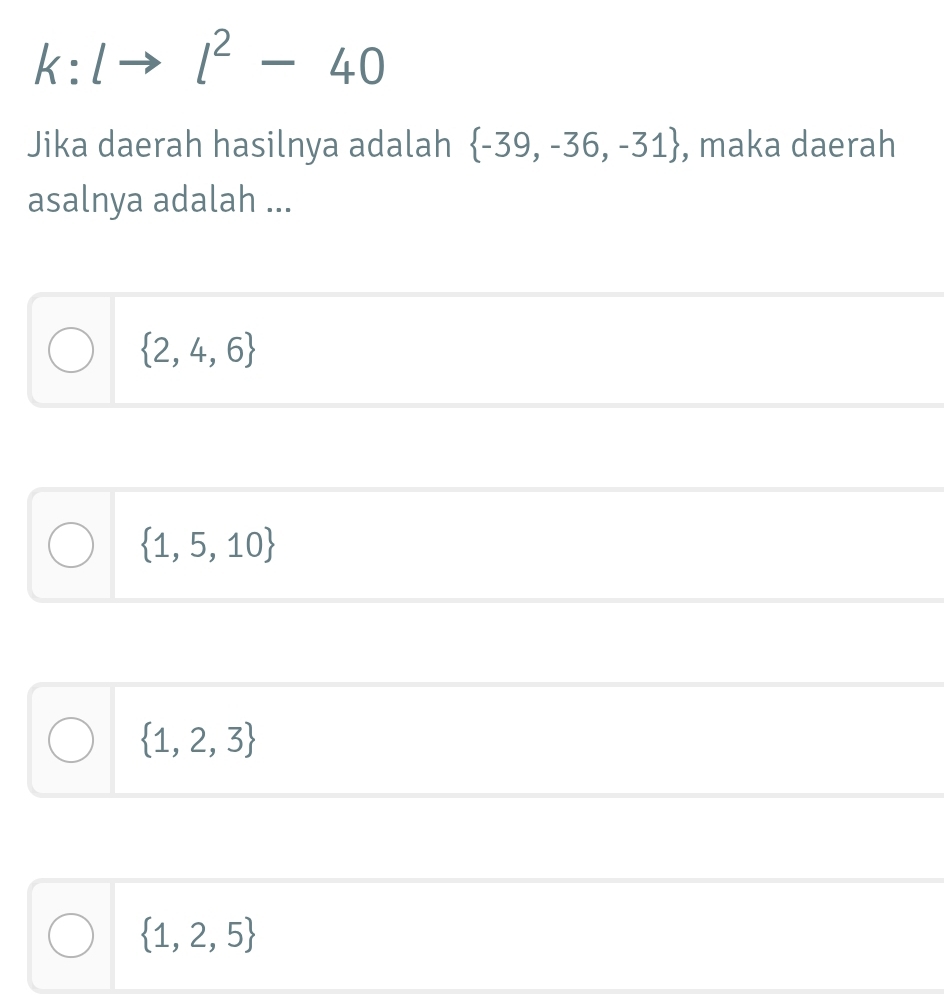Pick the radio button beside {1, 2, 5}
The width and height of the screenshot is (944, 995).
pyautogui.click(x=71, y=935)
